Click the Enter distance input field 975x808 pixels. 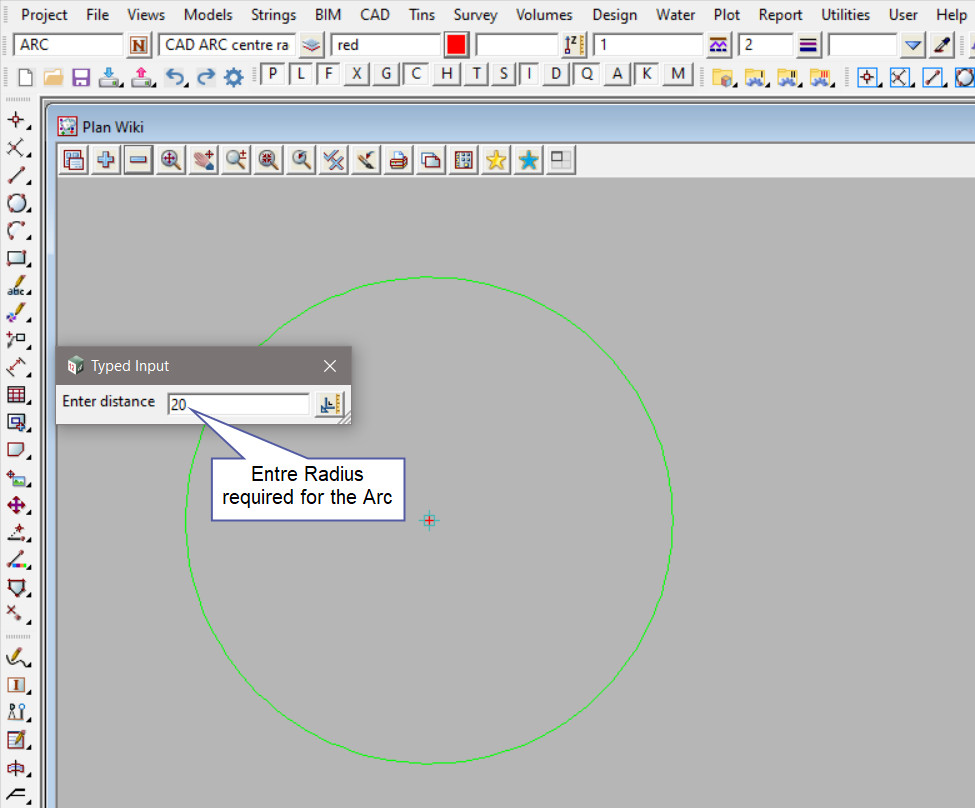pos(239,404)
